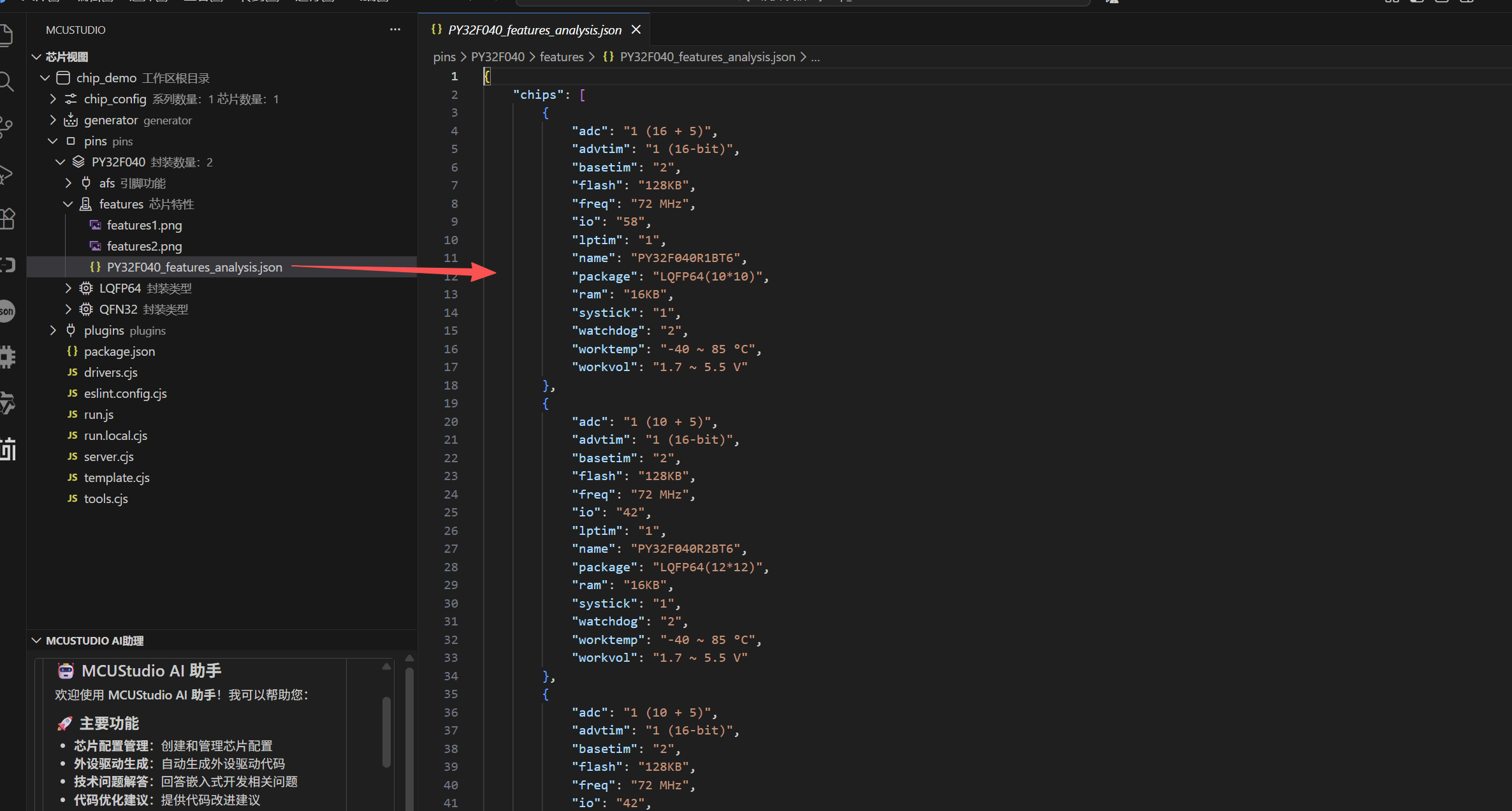Click 'features' in the breadcrumb path
Screen dimensions: 1512x811
562,56
